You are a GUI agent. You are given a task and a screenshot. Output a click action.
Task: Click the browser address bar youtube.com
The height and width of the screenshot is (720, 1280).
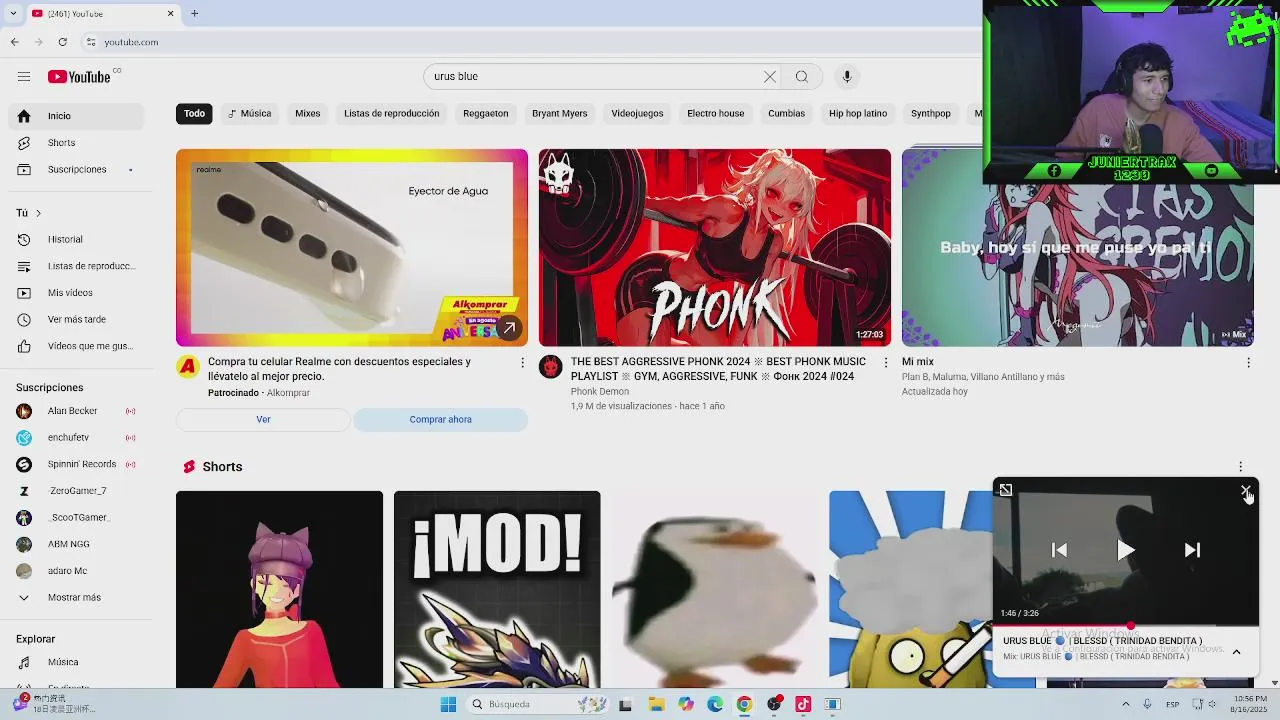[131, 42]
